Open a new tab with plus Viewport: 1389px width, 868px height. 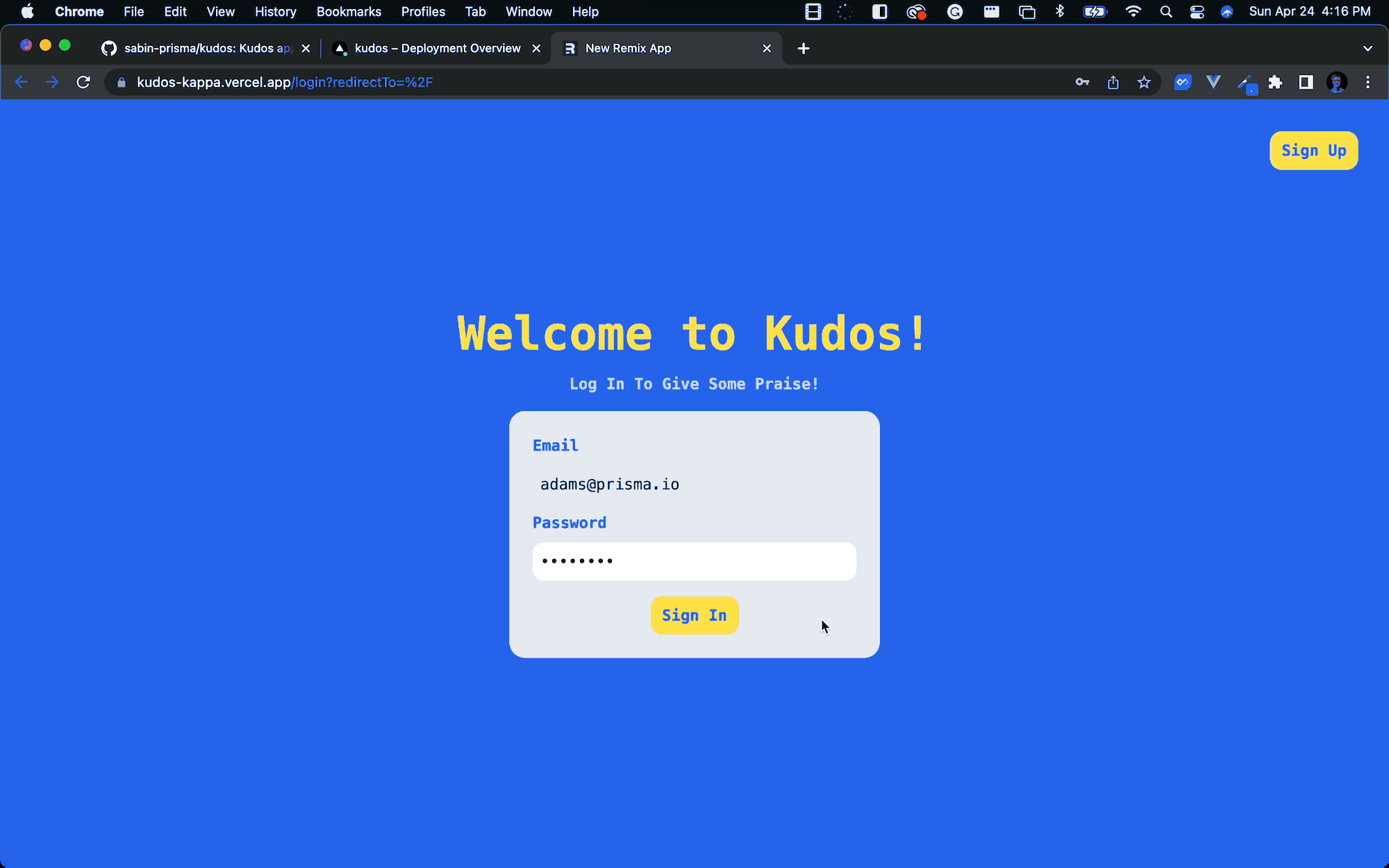point(804,49)
